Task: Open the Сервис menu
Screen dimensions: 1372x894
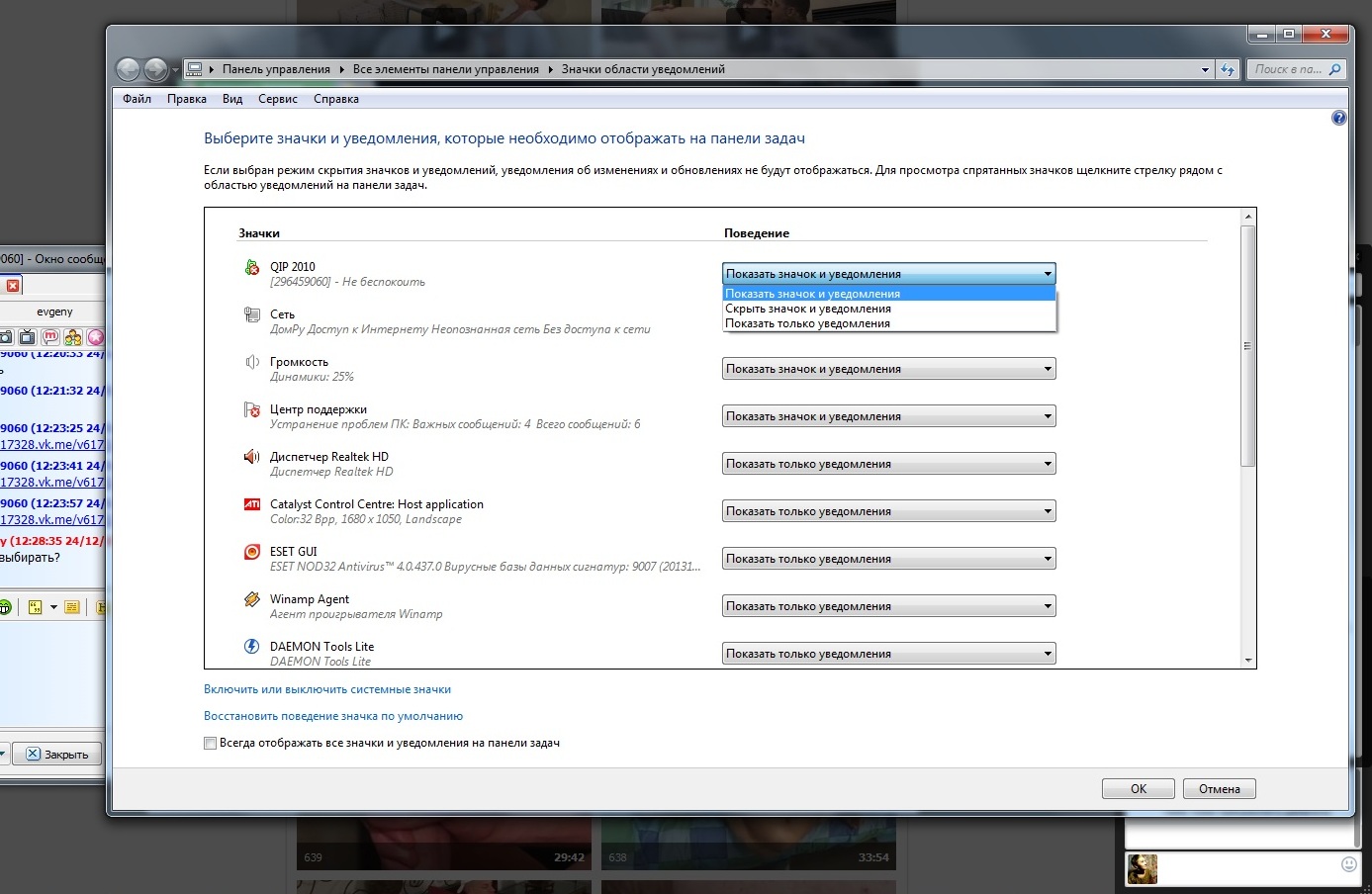Action: tap(278, 99)
